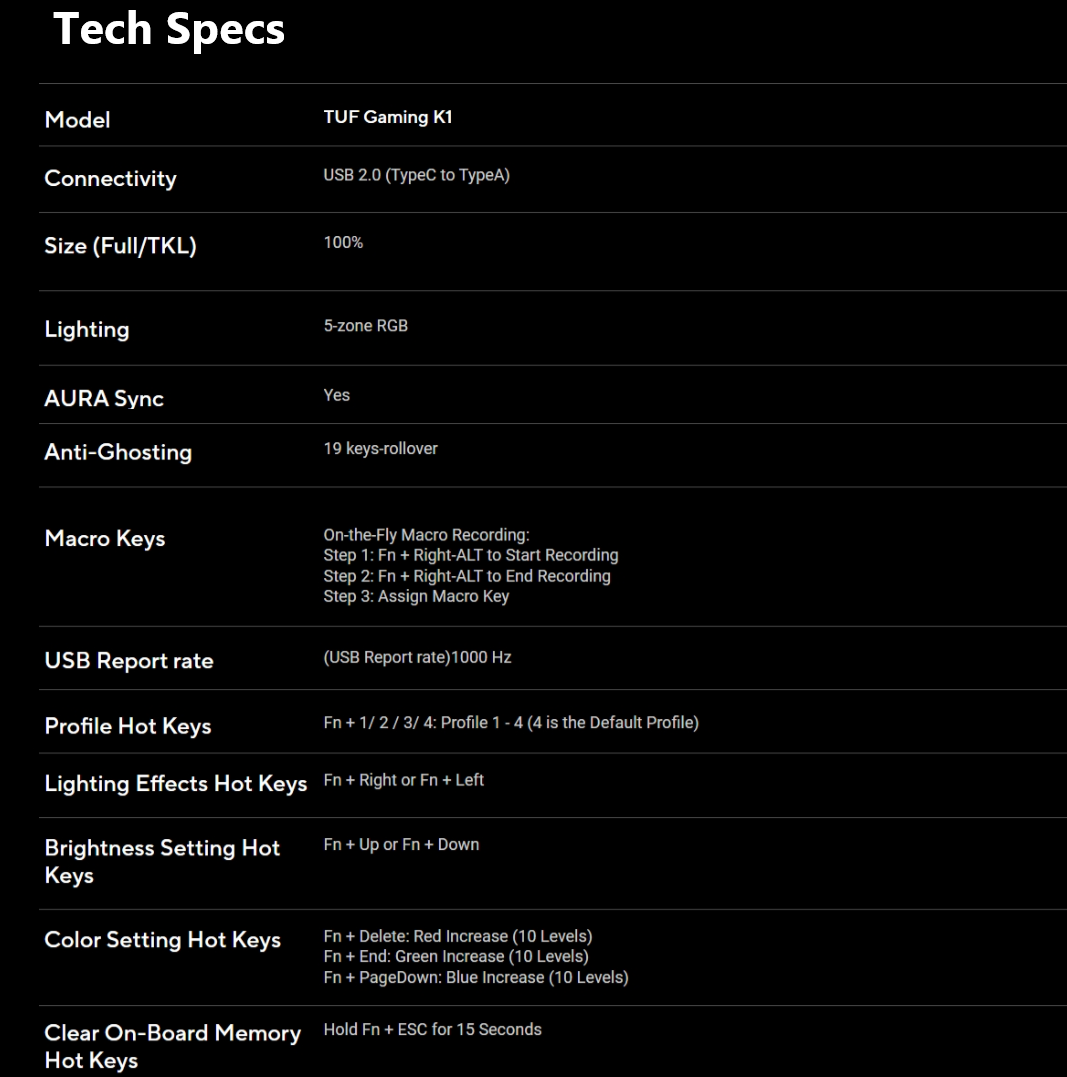The height and width of the screenshot is (1077, 1067).
Task: Click the AURA Sync label
Action: [x=104, y=398]
